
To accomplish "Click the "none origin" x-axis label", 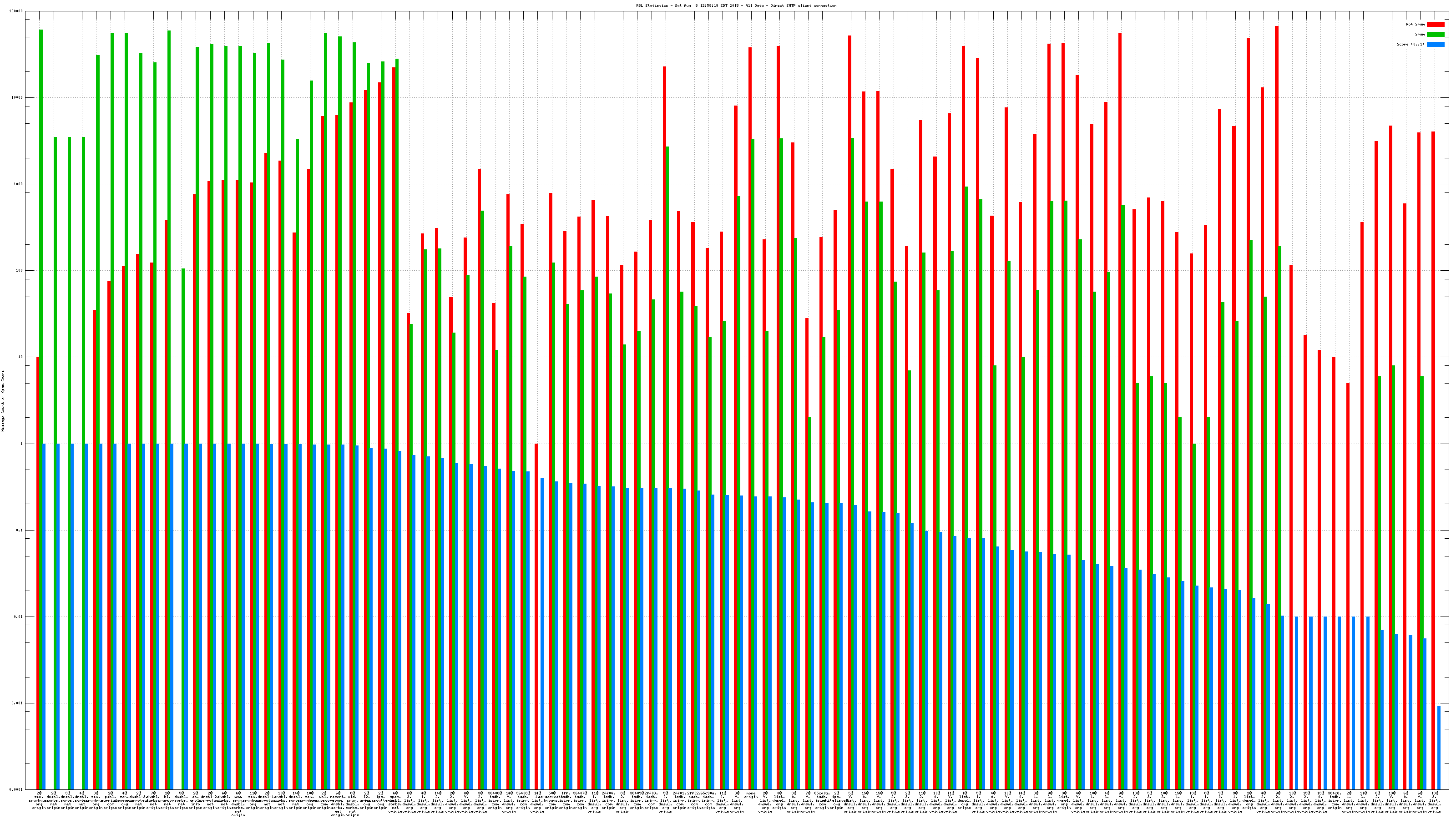I will [x=751, y=795].
